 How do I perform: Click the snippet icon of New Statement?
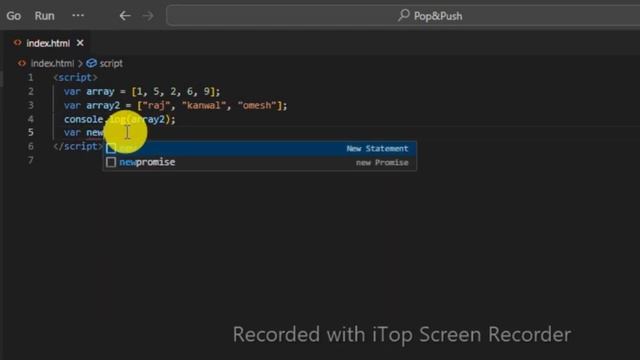[x=111, y=148]
